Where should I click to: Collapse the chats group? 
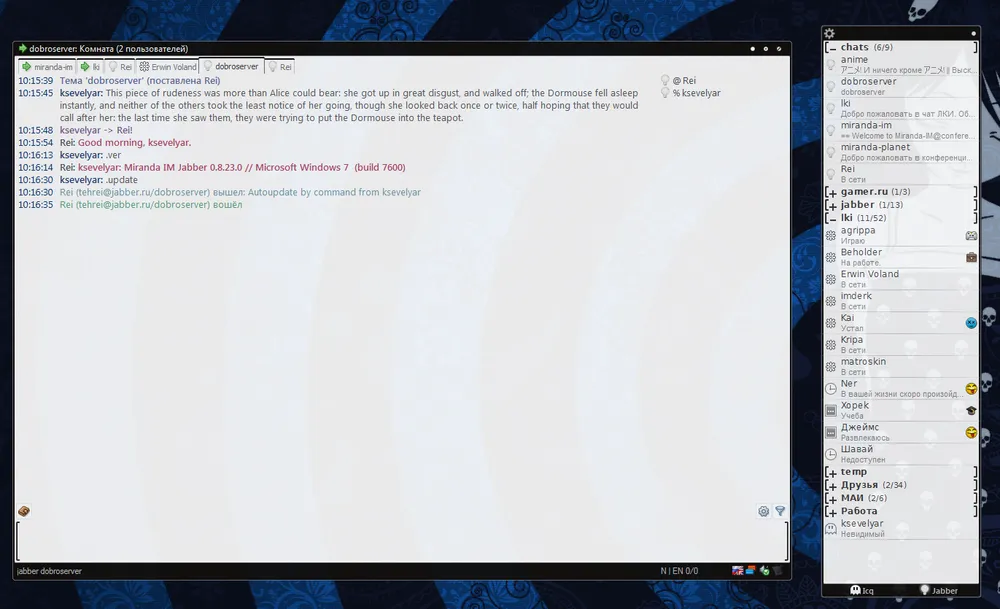[831, 47]
